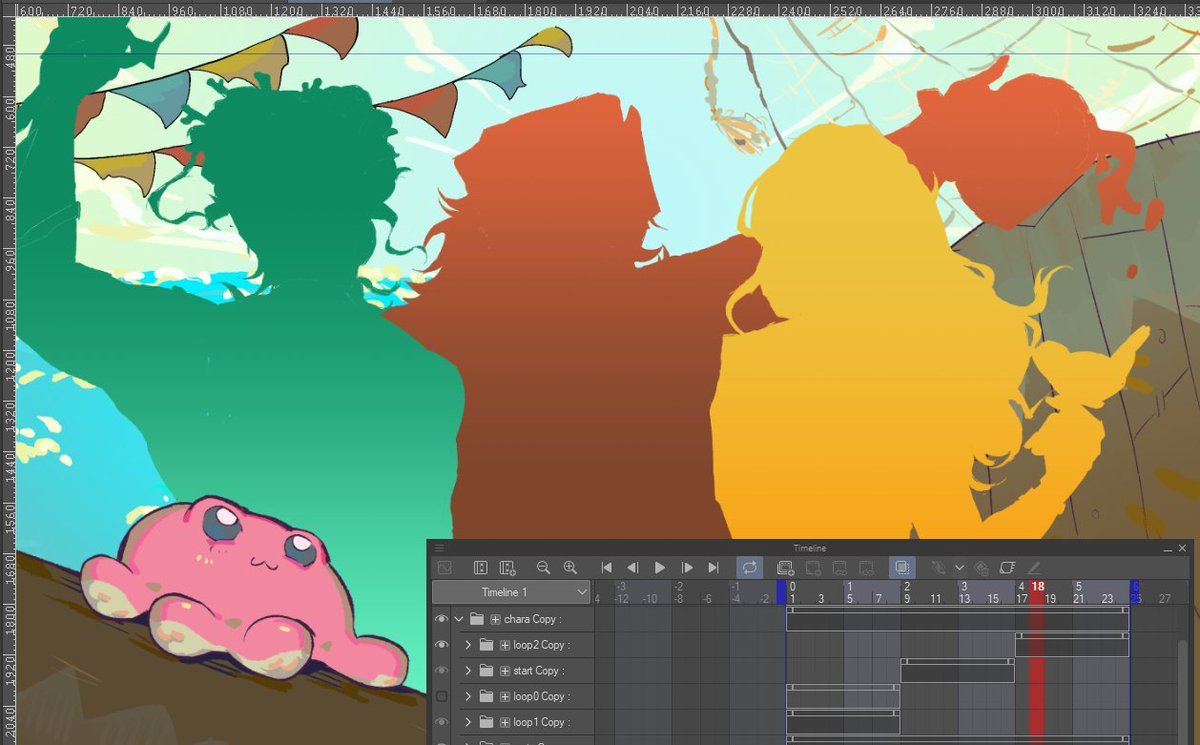The width and height of the screenshot is (1200, 745).
Task: Expand the loop0 Copy folder
Action: tap(468, 696)
